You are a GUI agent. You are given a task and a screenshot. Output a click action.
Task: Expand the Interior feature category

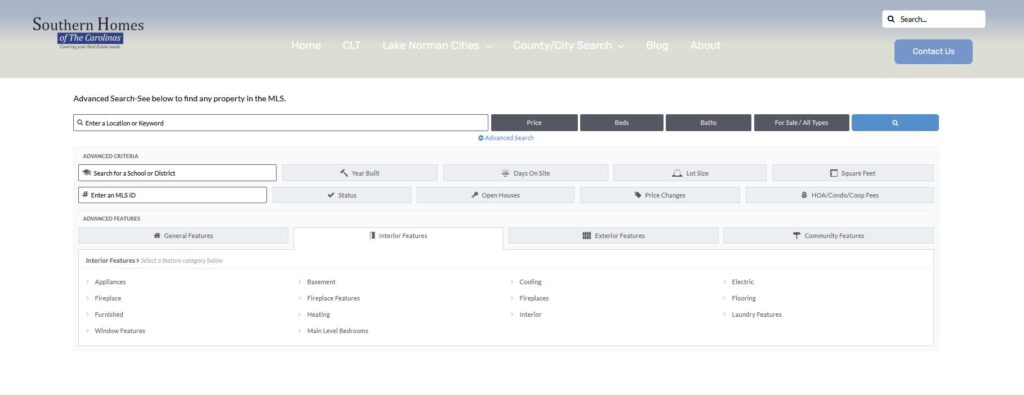530,315
